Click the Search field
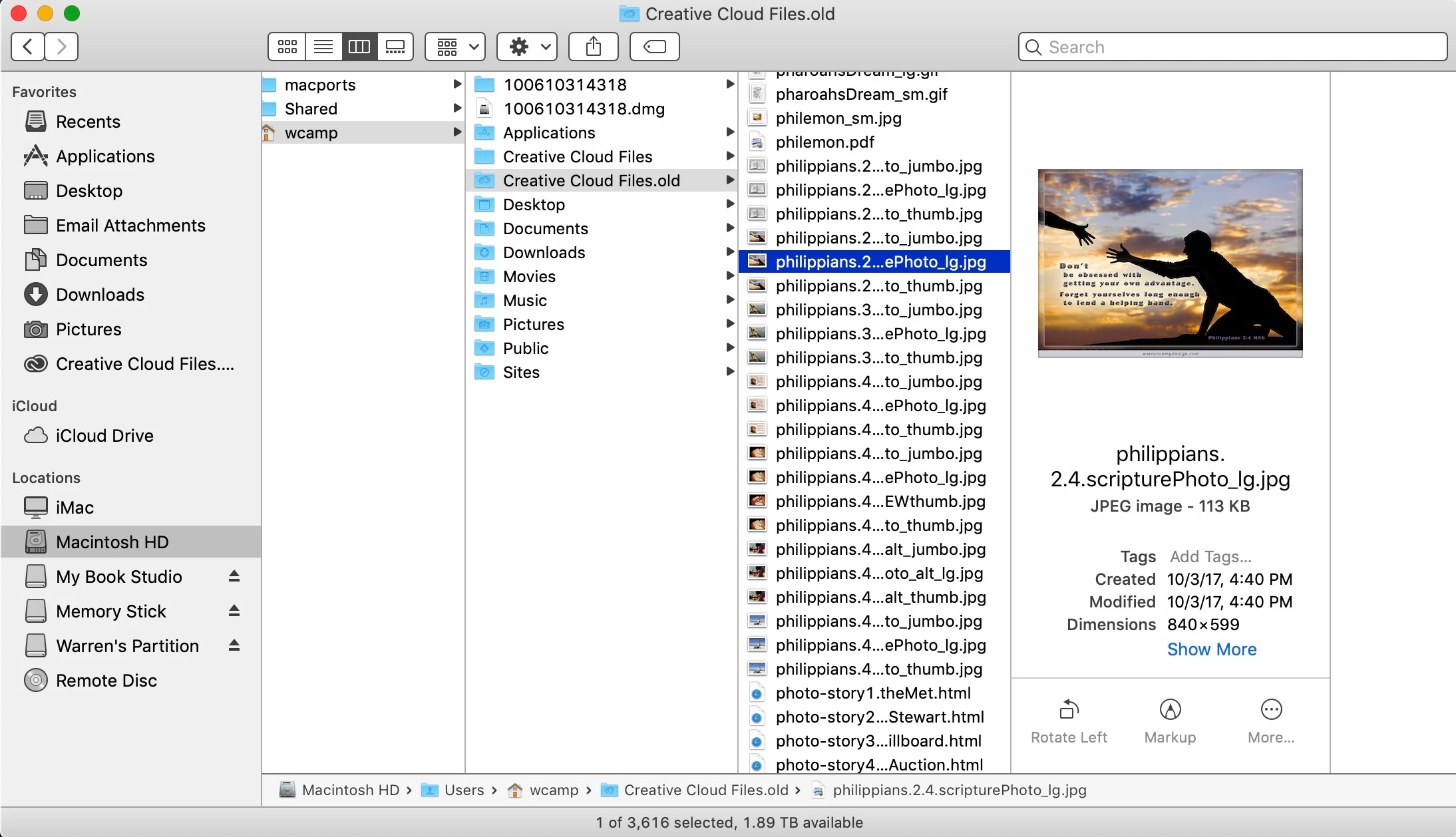1456x837 pixels. (1232, 47)
